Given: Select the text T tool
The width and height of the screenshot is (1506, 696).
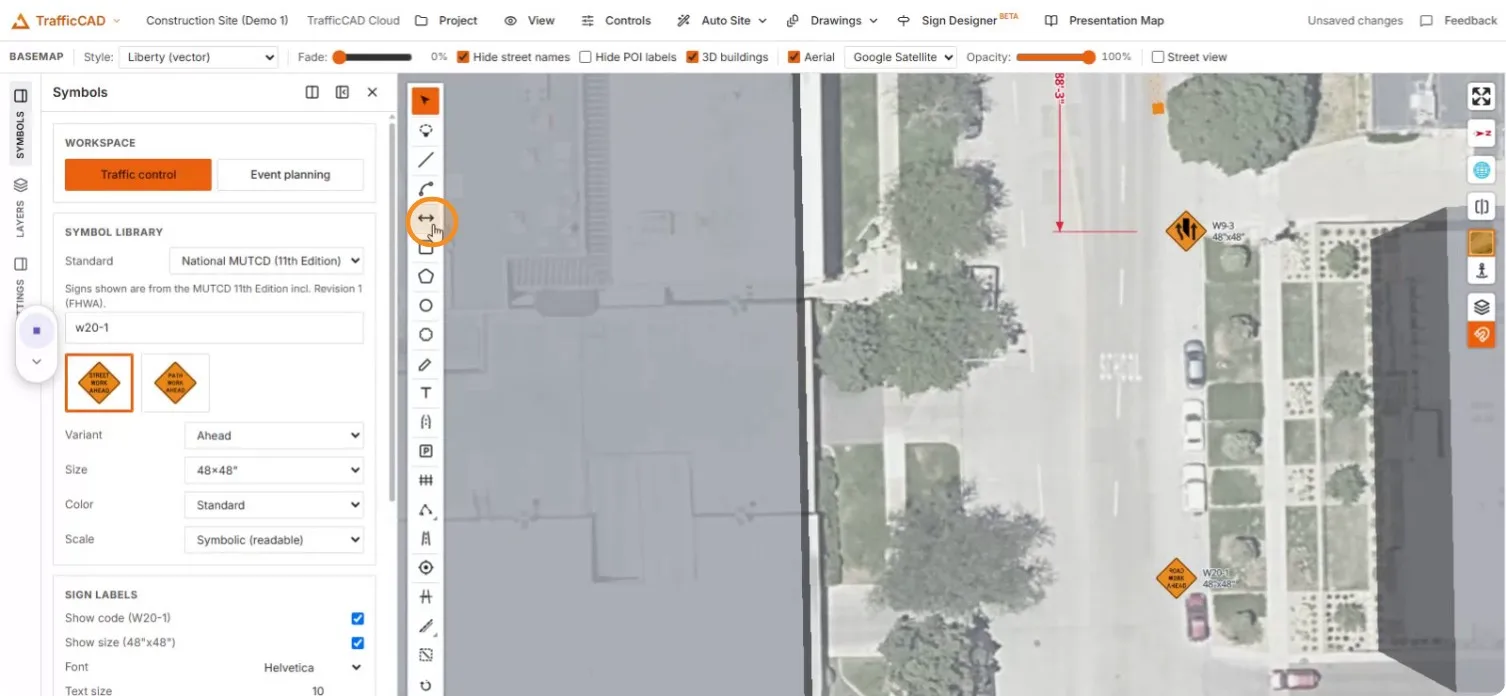Looking at the screenshot, I should (x=426, y=393).
